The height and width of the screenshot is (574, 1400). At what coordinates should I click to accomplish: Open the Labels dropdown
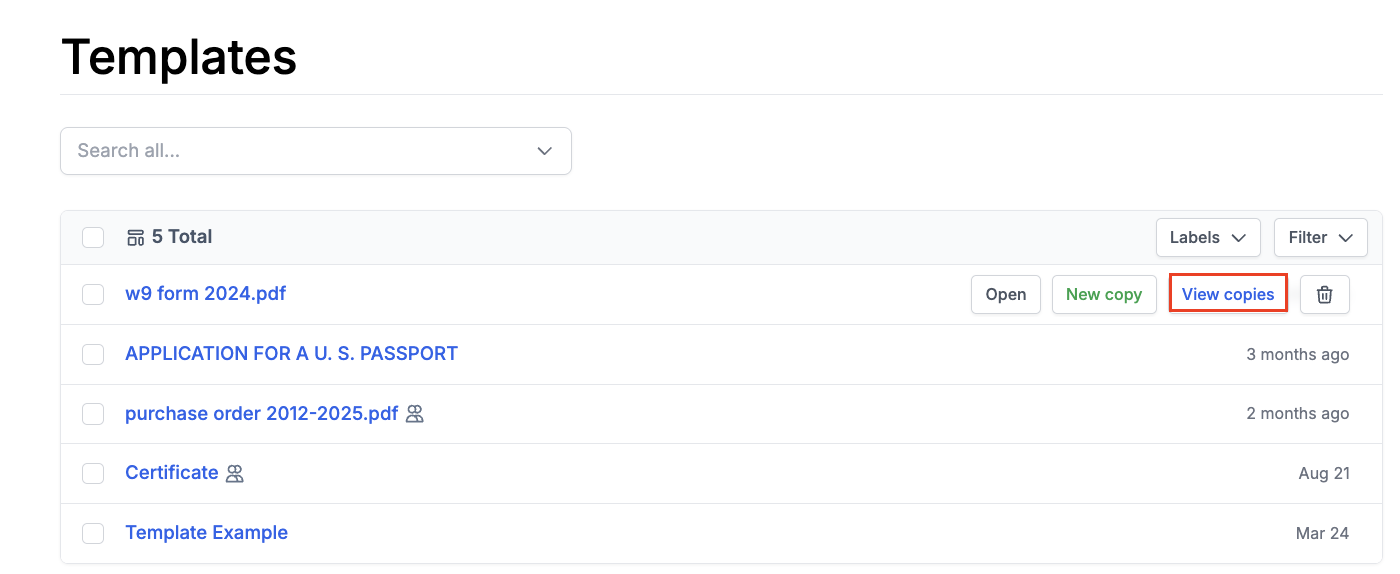pos(1208,238)
